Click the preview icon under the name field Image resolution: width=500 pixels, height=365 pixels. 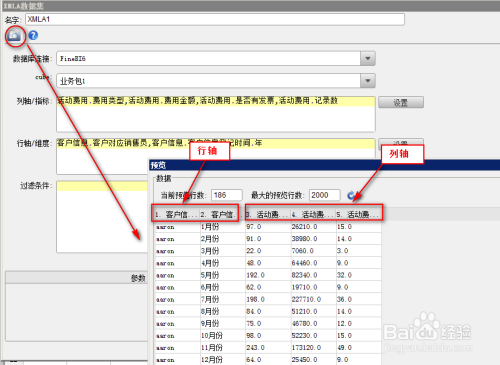[14, 35]
